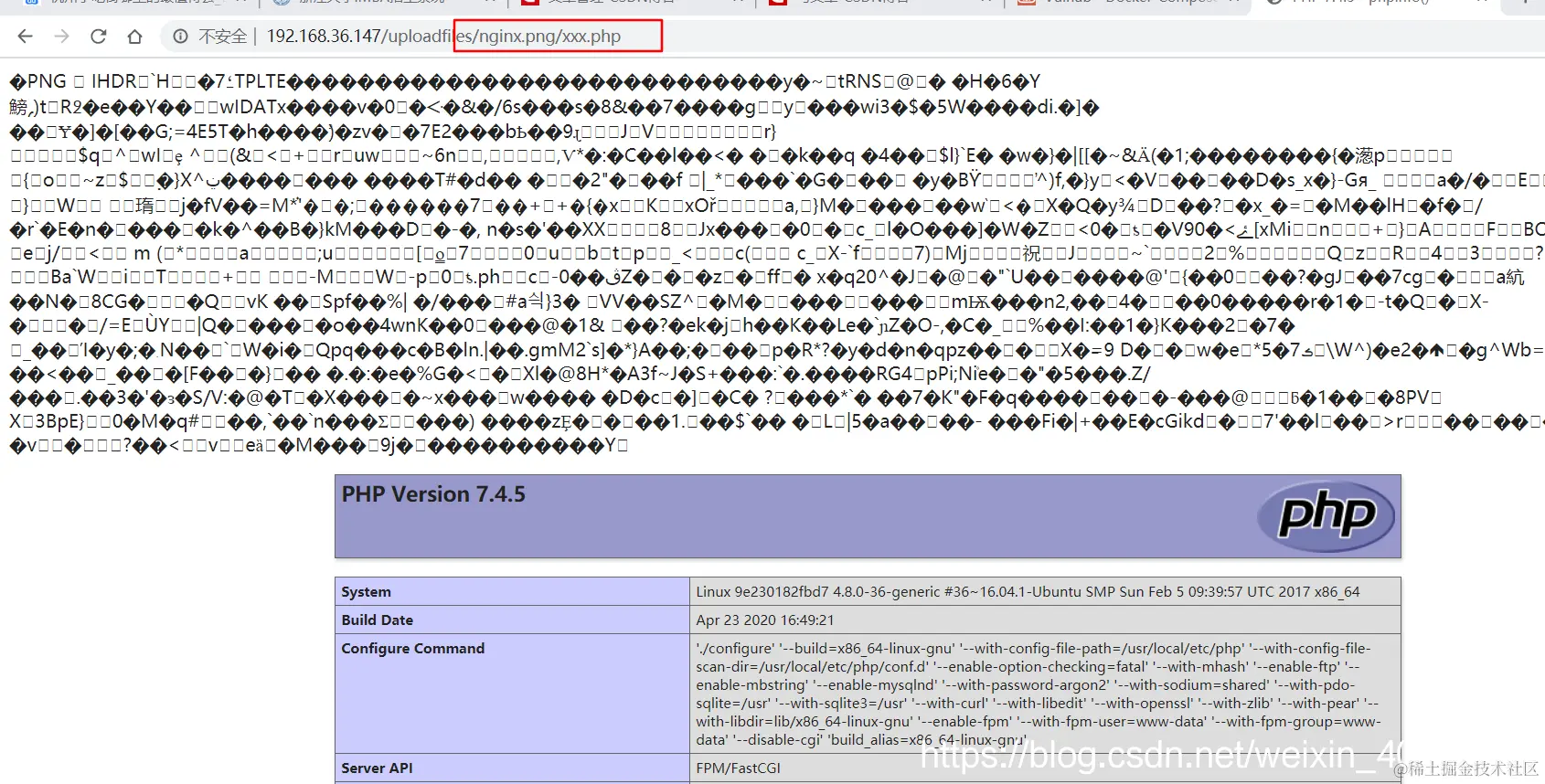
Task: View site info marked 不安全
Action: 210,37
